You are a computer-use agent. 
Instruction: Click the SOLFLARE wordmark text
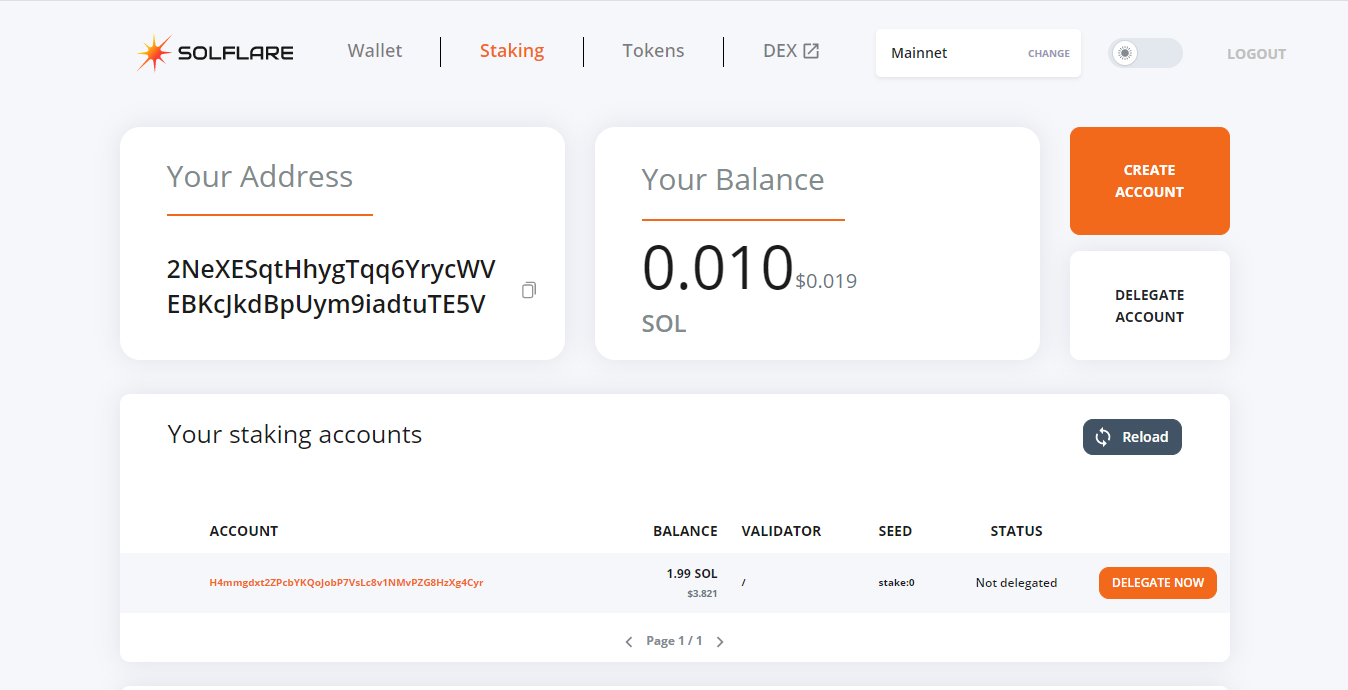(235, 53)
